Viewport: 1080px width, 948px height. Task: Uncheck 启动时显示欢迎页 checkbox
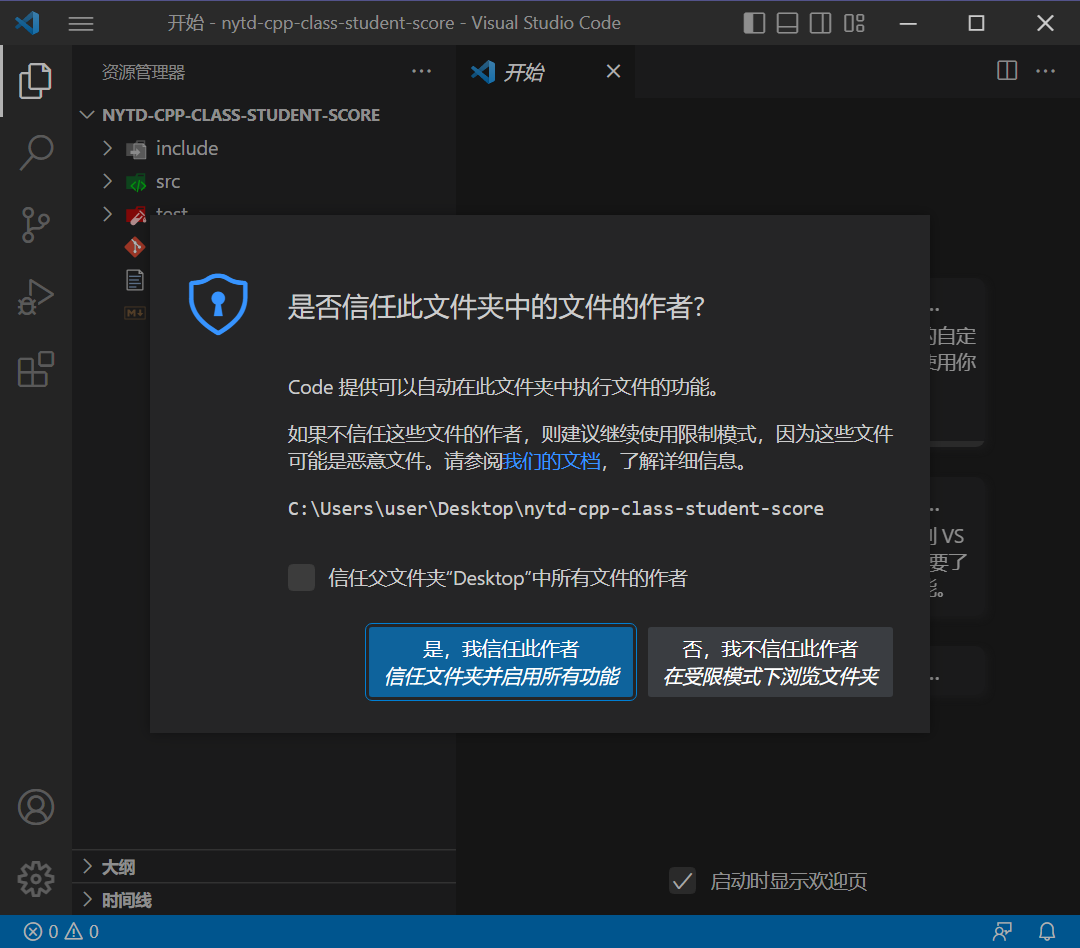point(682,881)
